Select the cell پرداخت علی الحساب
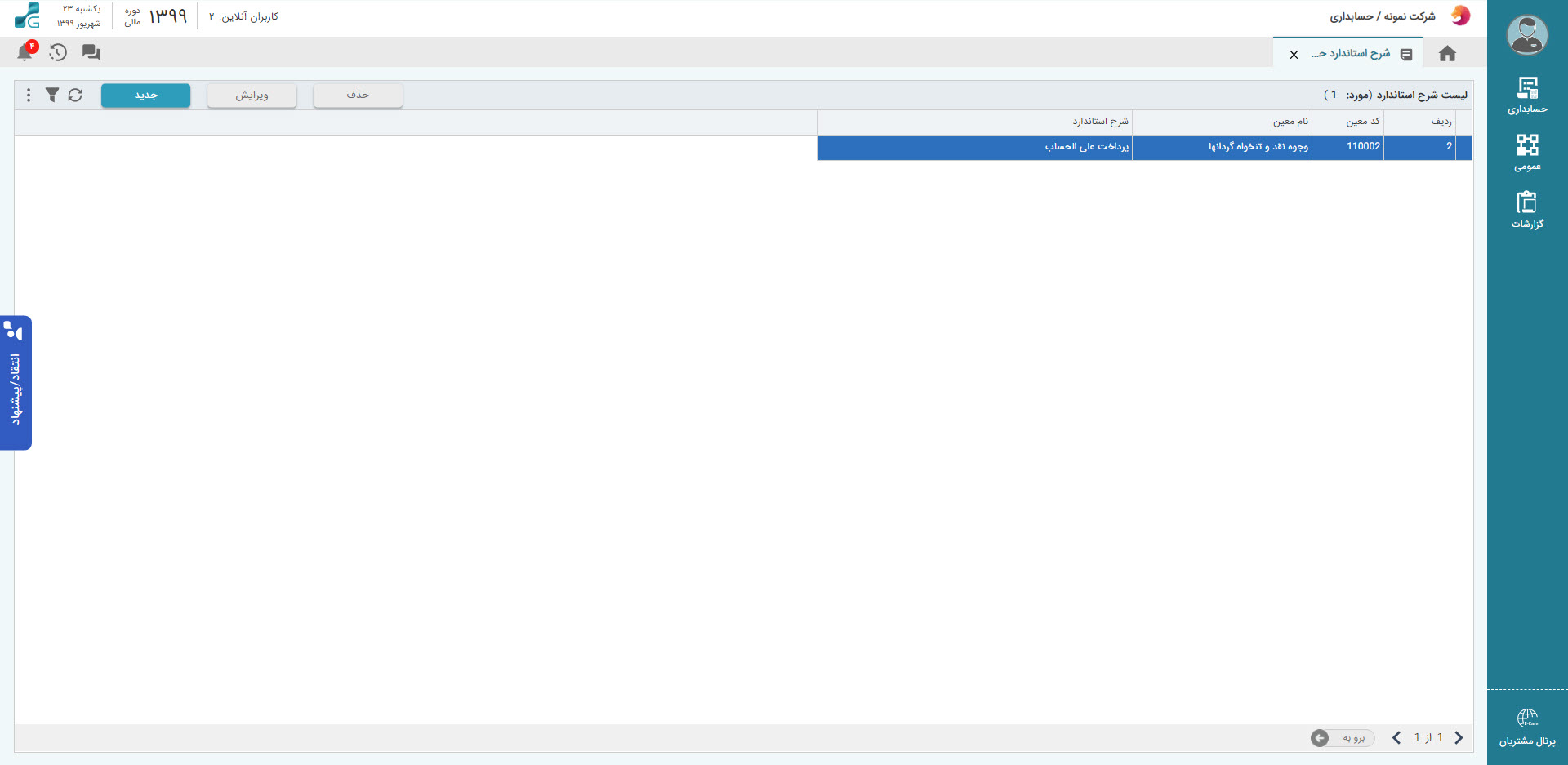Screen dimensions: 1568x765 [975, 147]
